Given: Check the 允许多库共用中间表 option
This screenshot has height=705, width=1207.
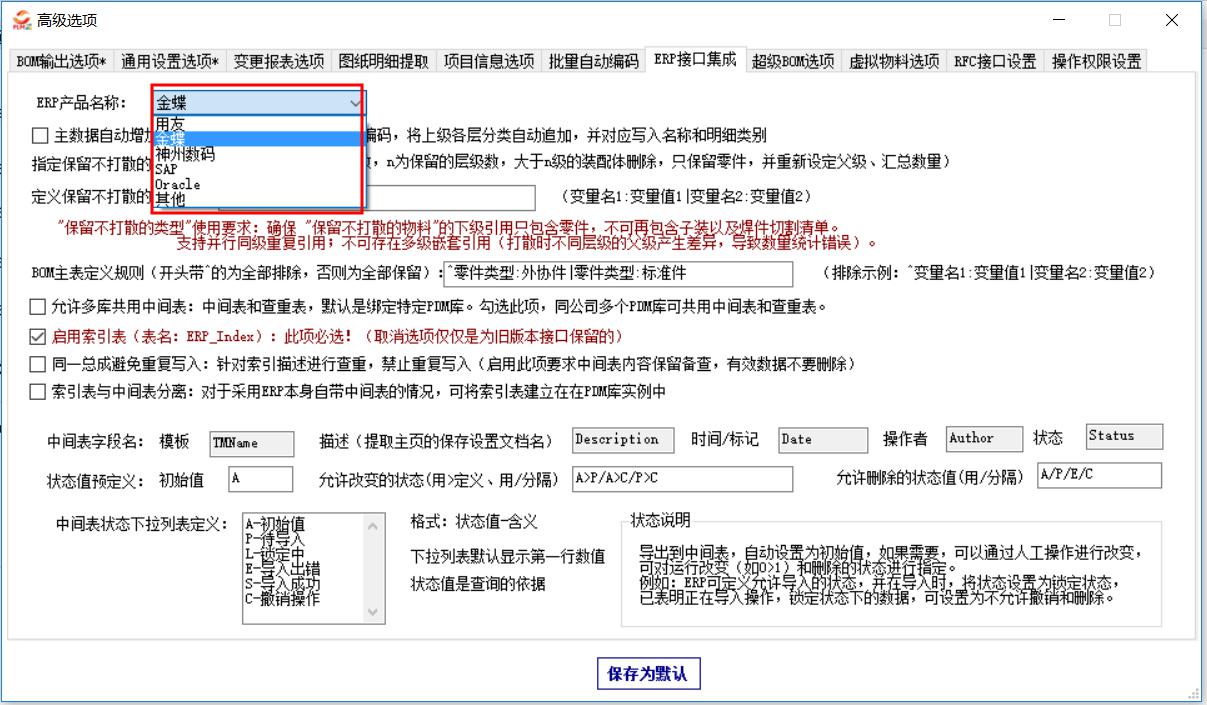Looking at the screenshot, I should 39,307.
